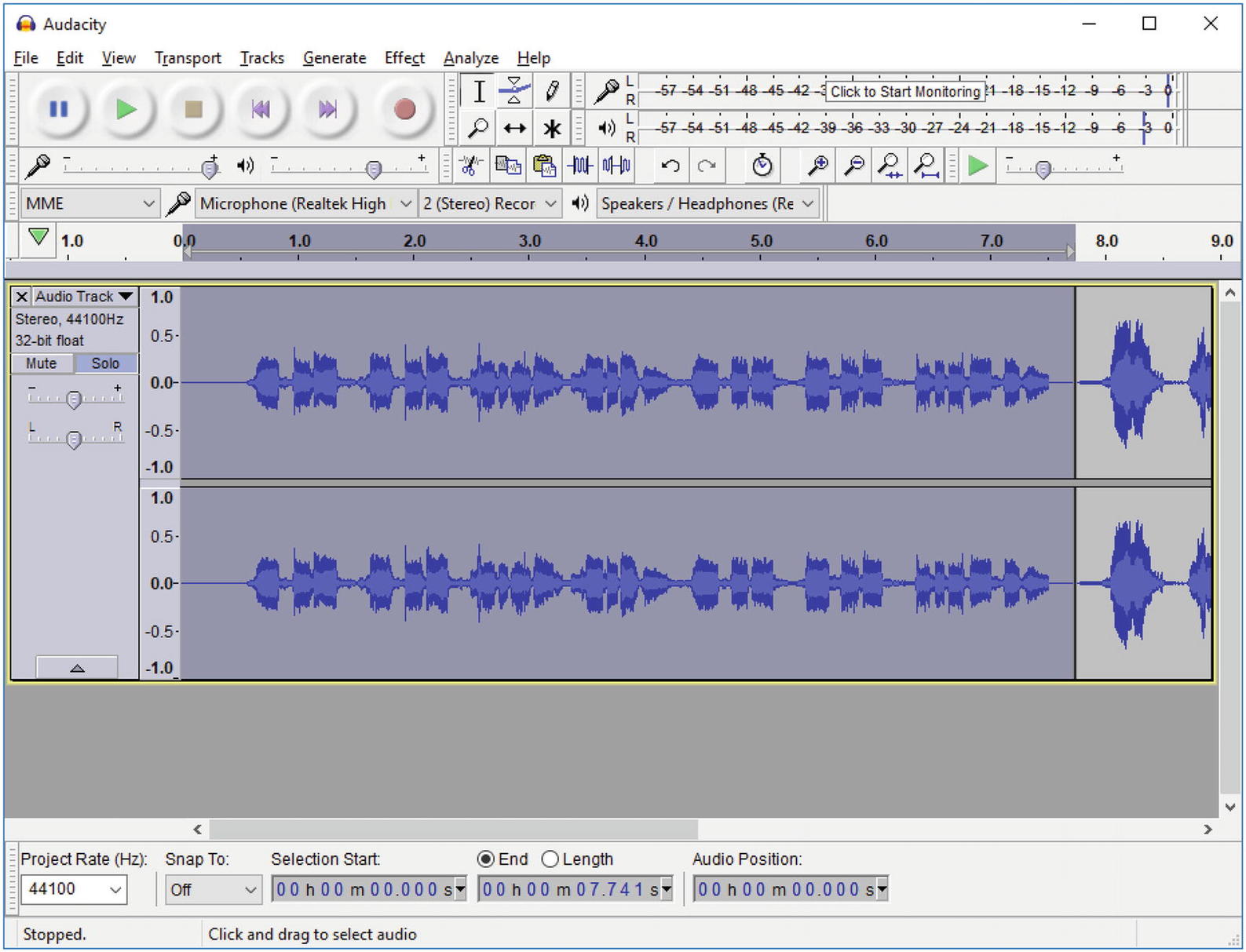Select the Multi-Tool asterisk icon

(551, 127)
